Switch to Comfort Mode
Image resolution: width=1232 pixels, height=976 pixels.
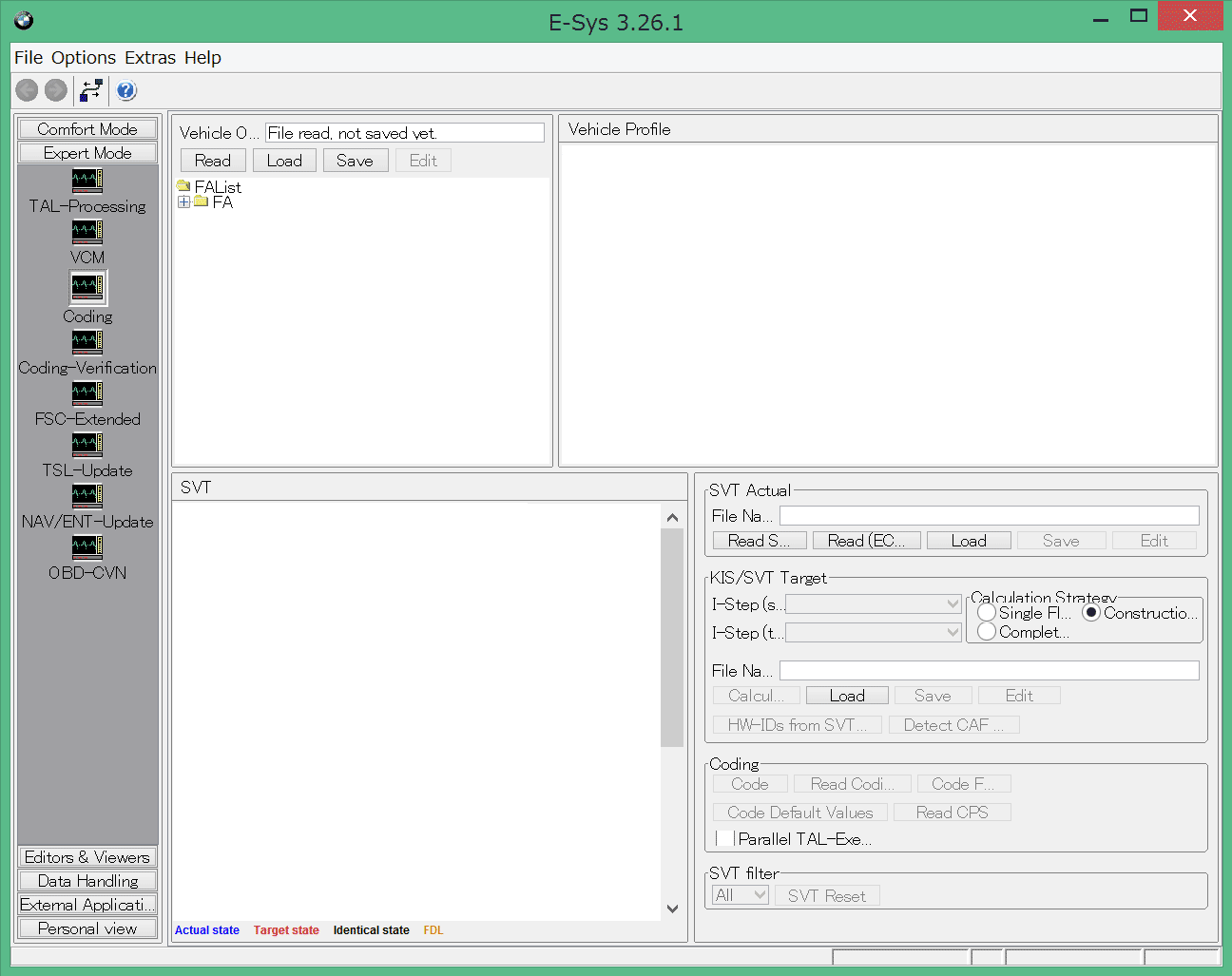87,129
